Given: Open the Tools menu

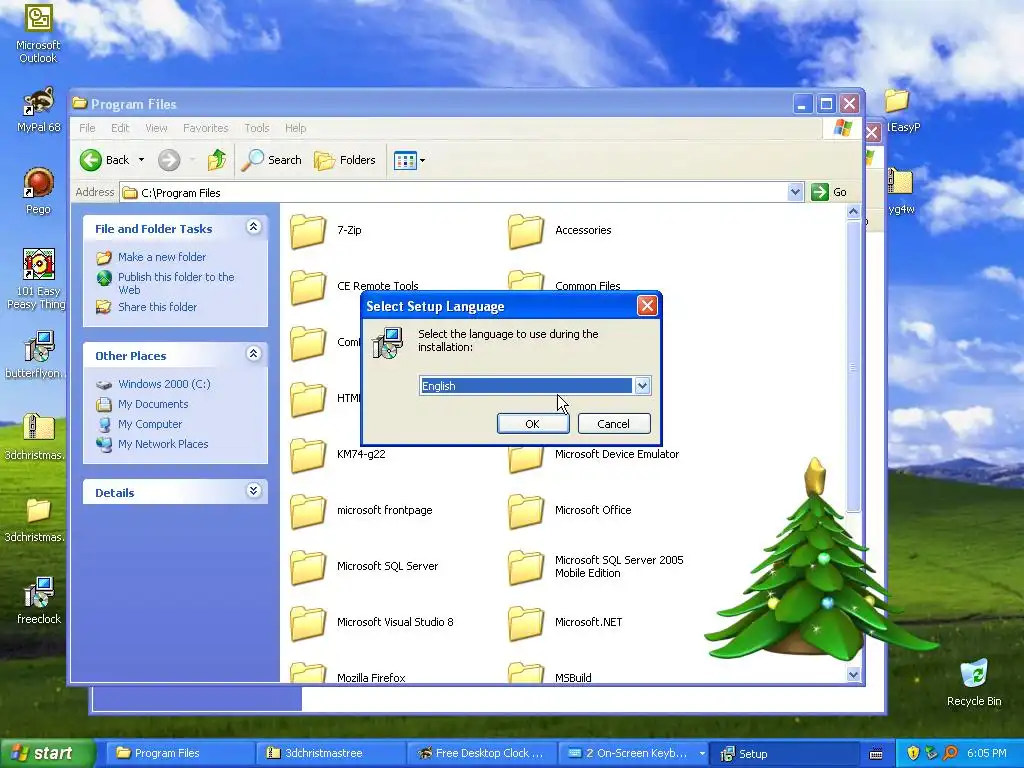Looking at the screenshot, I should 257,128.
